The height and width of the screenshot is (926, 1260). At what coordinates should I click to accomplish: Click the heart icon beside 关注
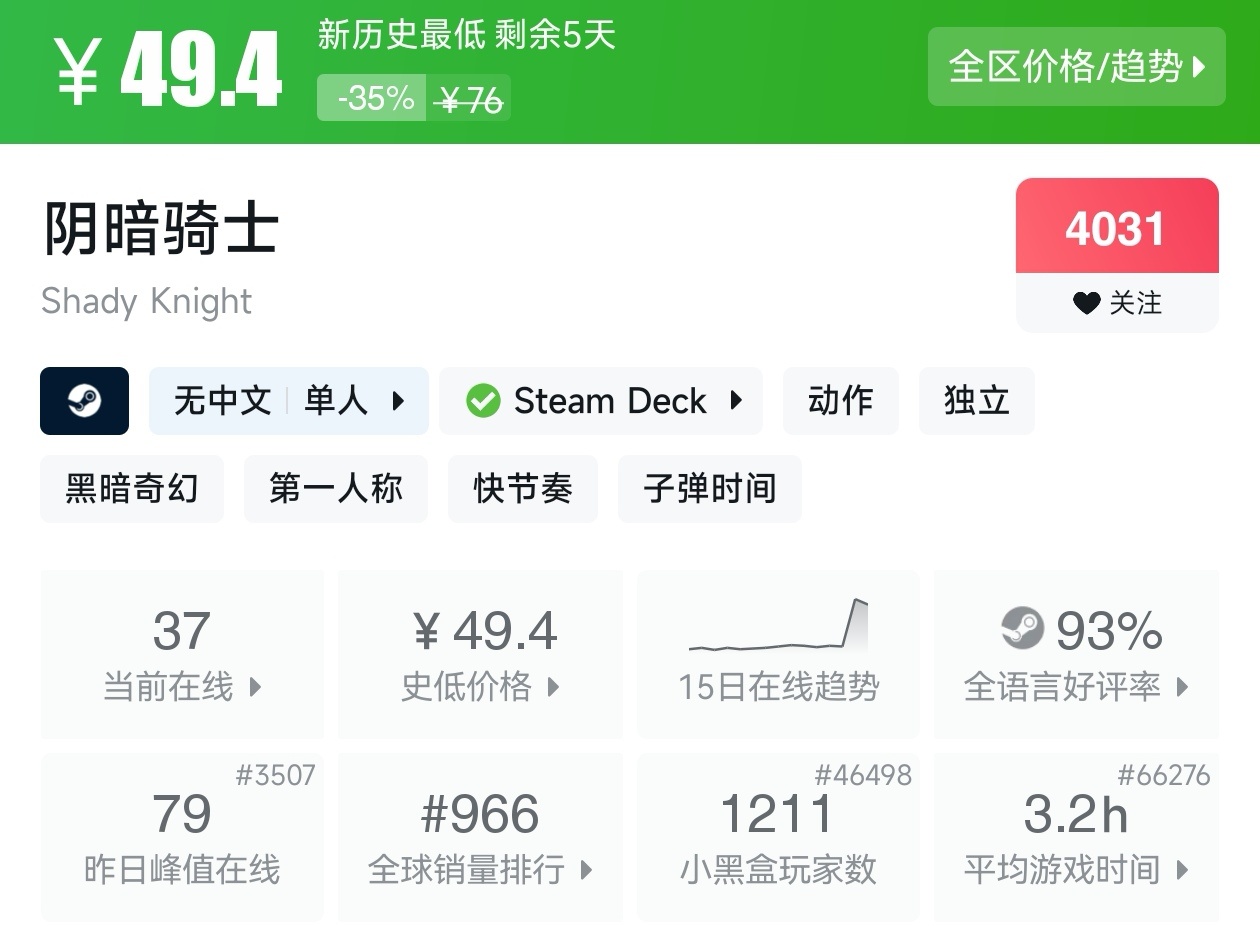[x=1086, y=303]
